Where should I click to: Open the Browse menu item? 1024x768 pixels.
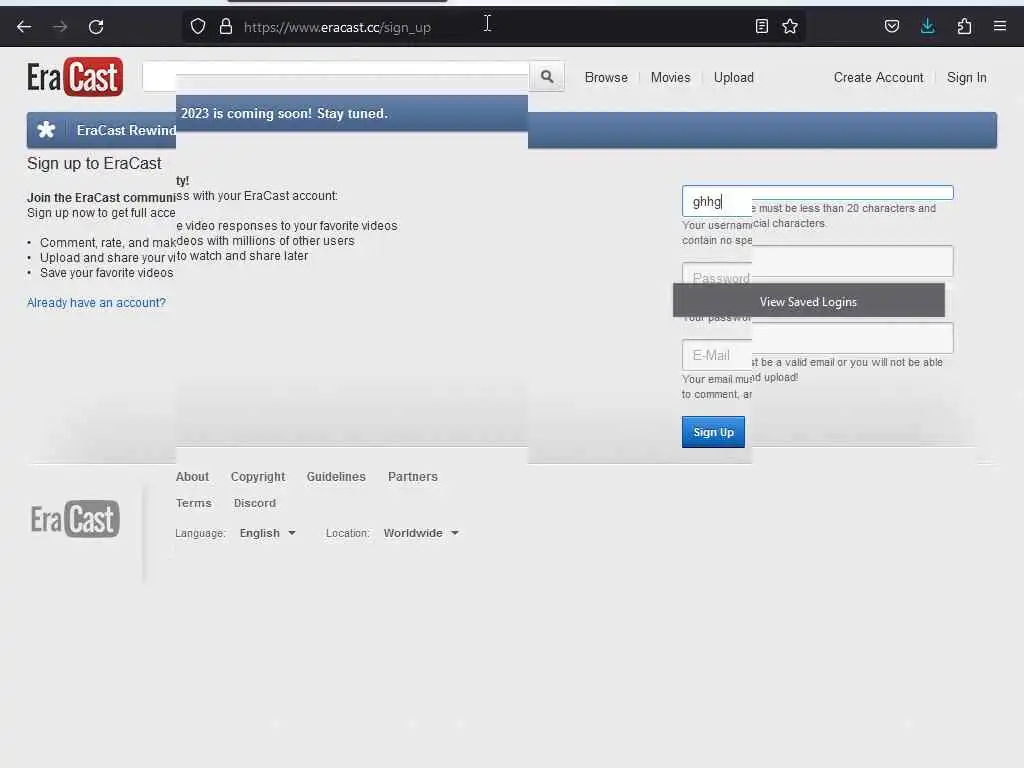(606, 78)
